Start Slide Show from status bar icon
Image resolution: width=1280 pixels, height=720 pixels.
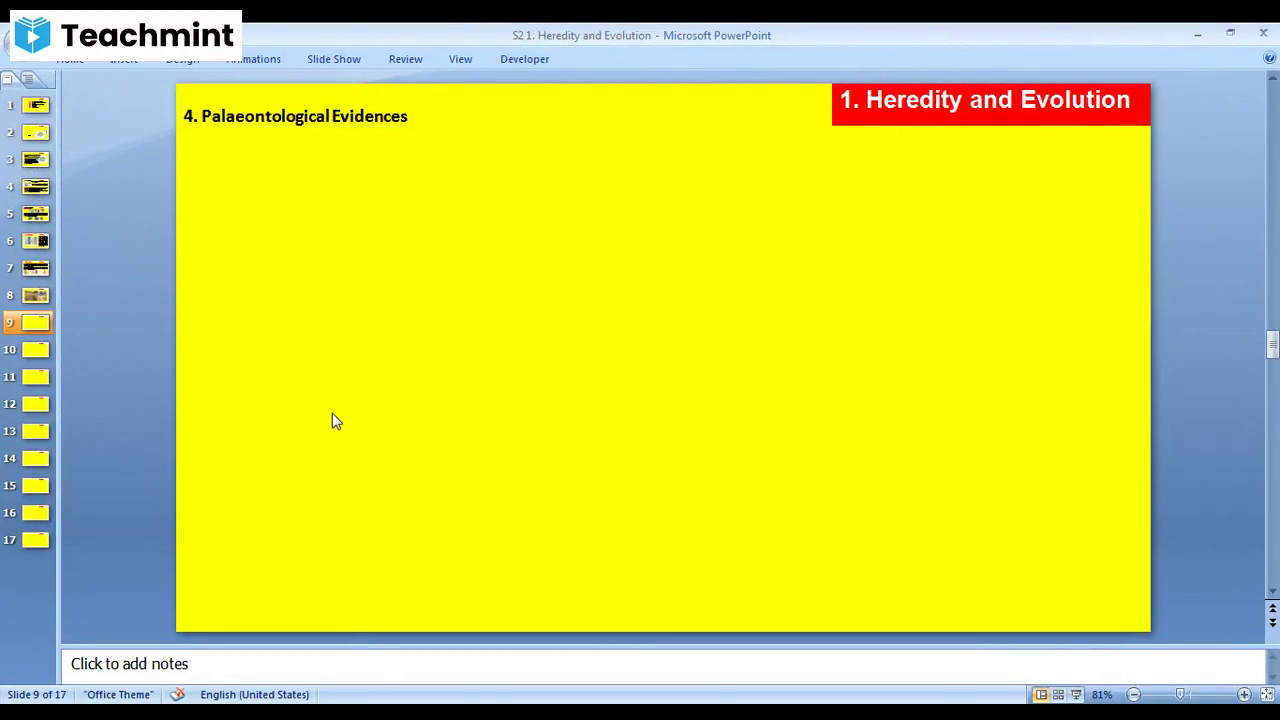point(1076,694)
